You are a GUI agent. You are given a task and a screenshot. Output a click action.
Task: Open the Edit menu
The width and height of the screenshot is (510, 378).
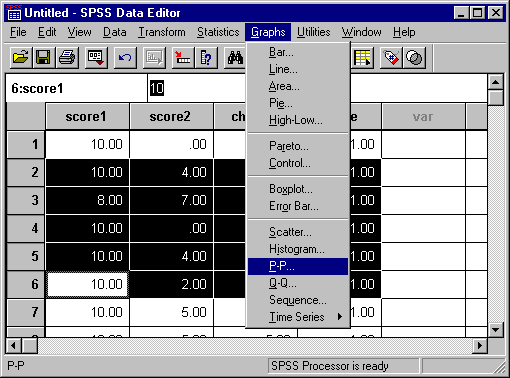pos(47,32)
